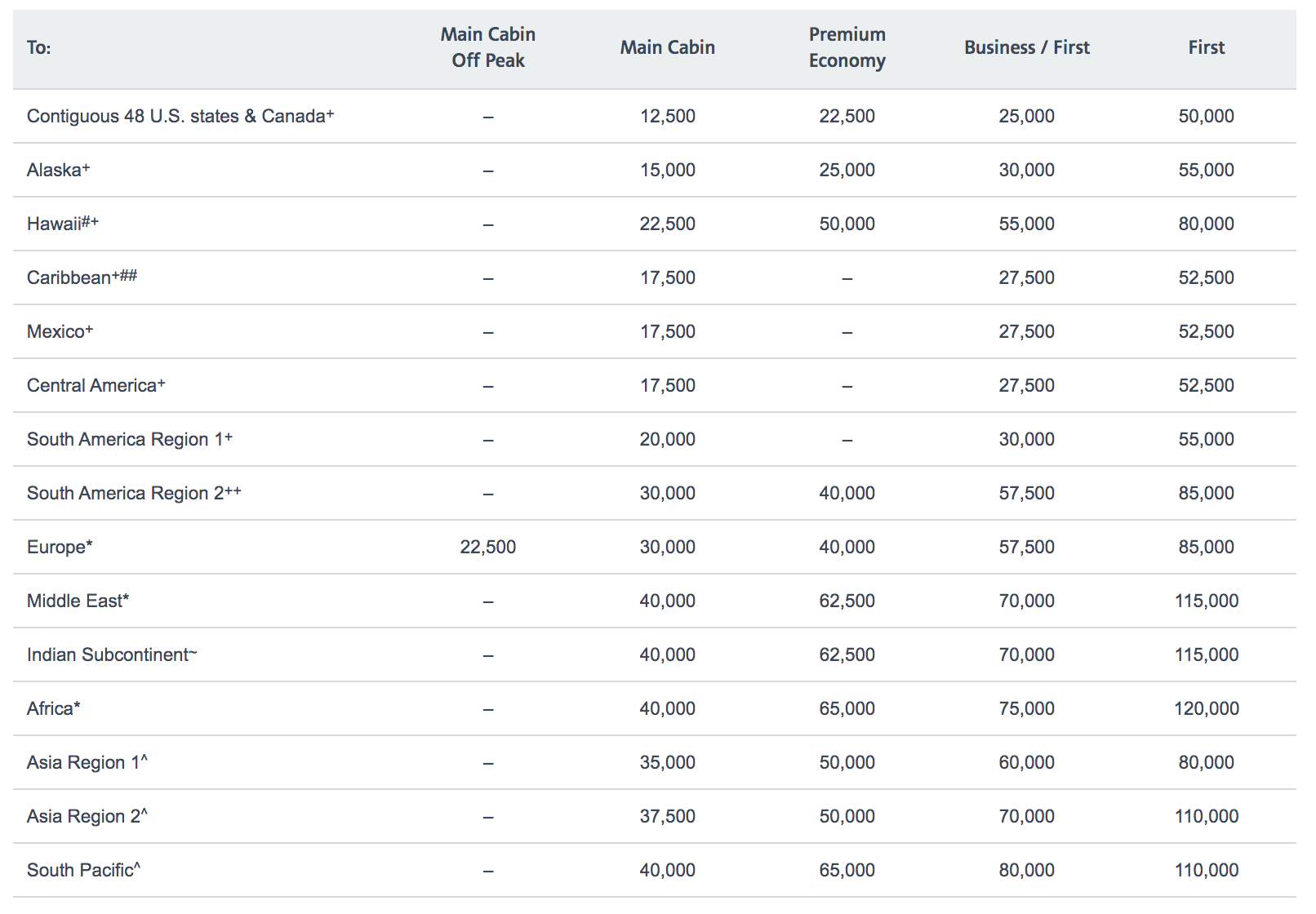The height and width of the screenshot is (914, 1316).
Task: Click the 'Main Cabin' column header
Action: [667, 47]
